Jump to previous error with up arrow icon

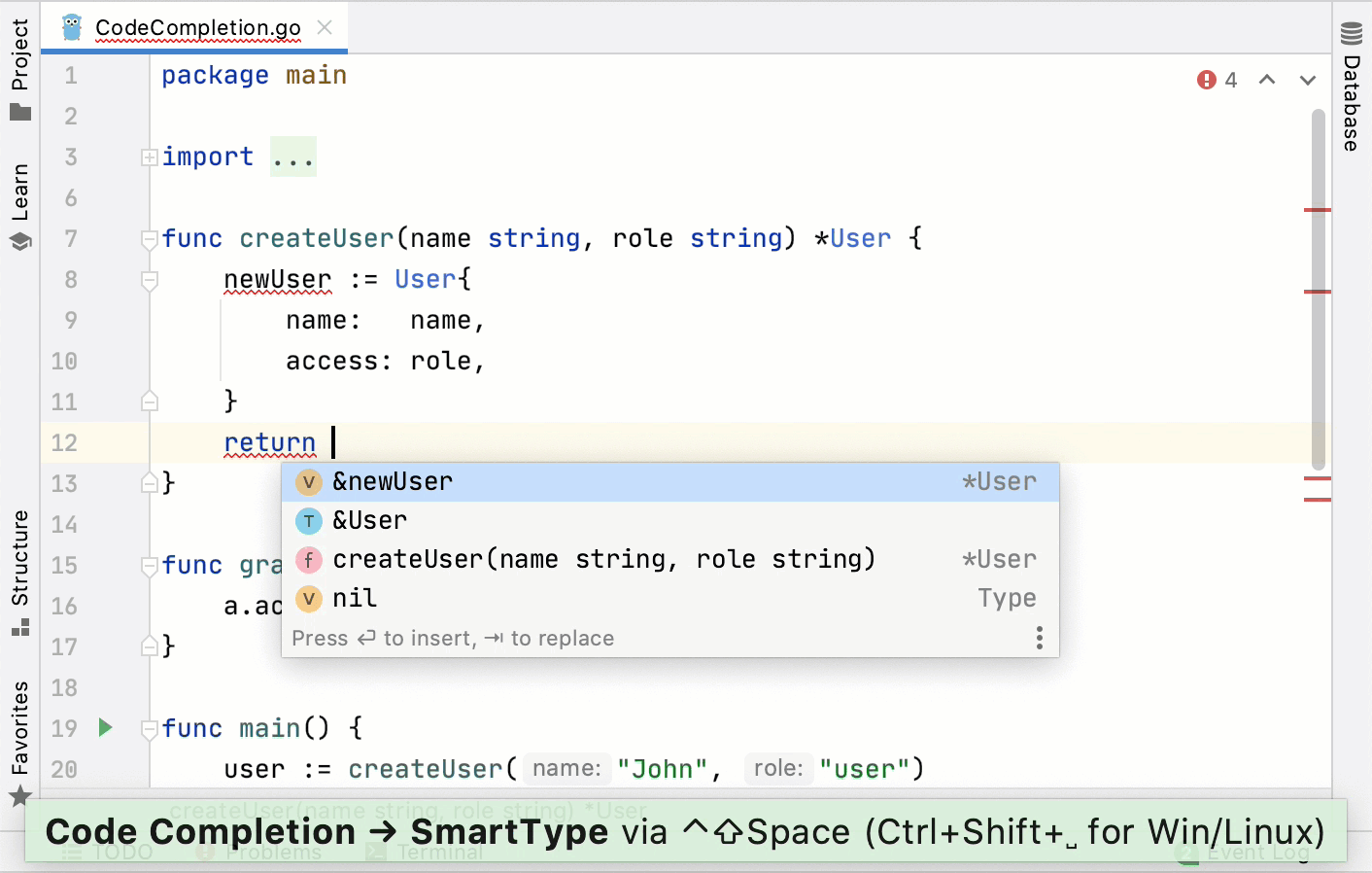point(1266,80)
